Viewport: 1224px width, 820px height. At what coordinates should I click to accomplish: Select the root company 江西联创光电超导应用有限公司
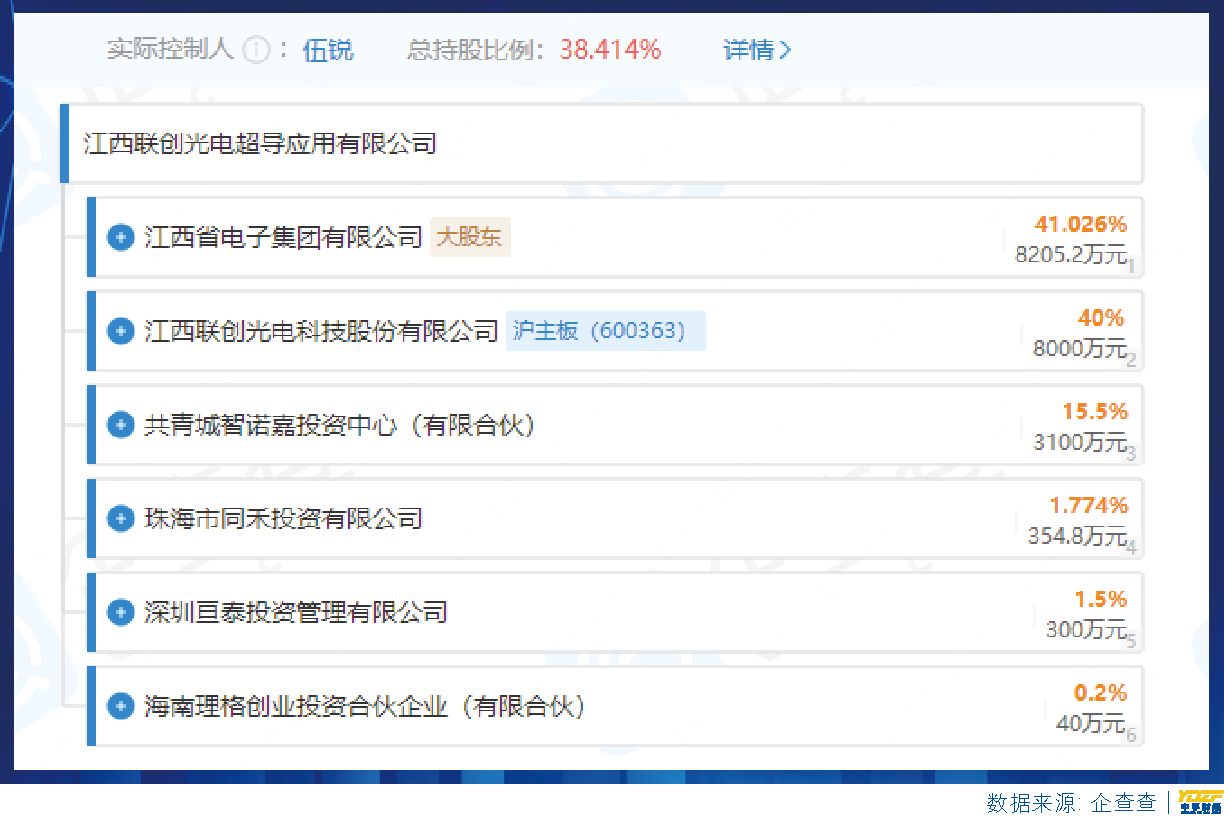tap(261, 144)
